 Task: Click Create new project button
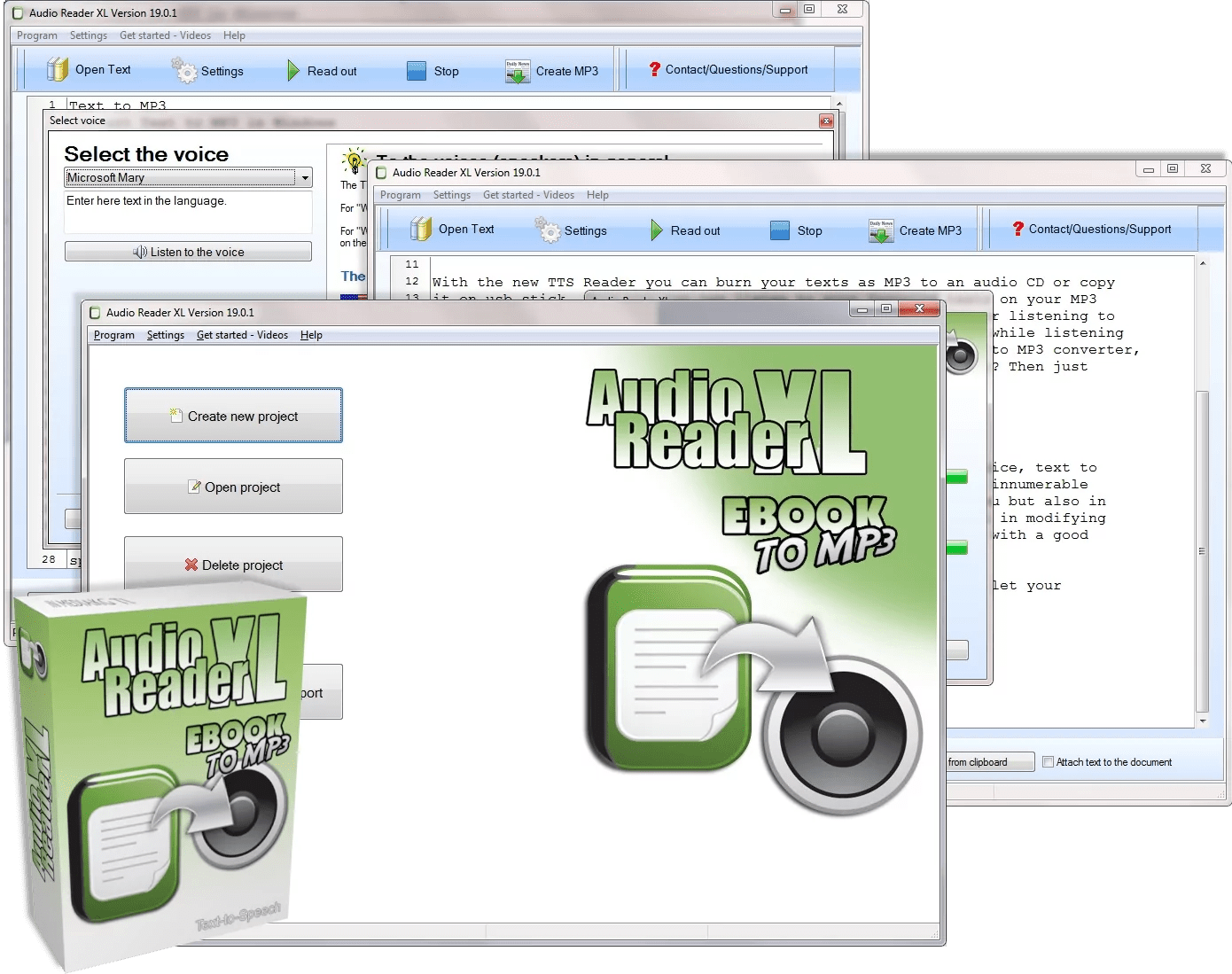[x=233, y=416]
